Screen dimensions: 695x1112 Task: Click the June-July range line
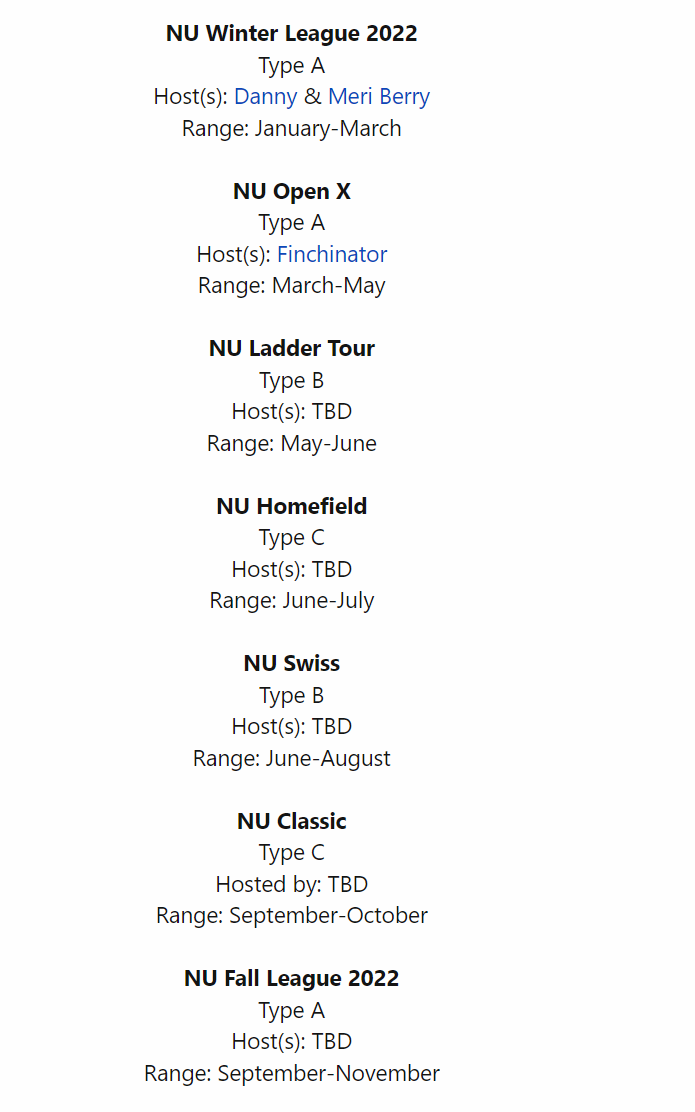[x=291, y=601]
